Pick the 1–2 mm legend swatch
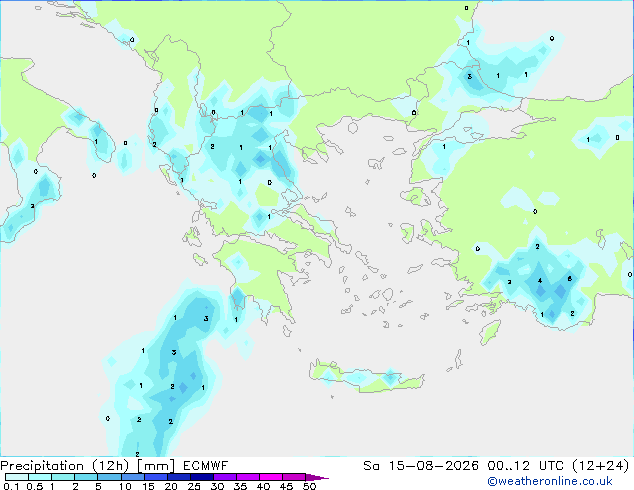The width and height of the screenshot is (634, 490). (x=63, y=477)
